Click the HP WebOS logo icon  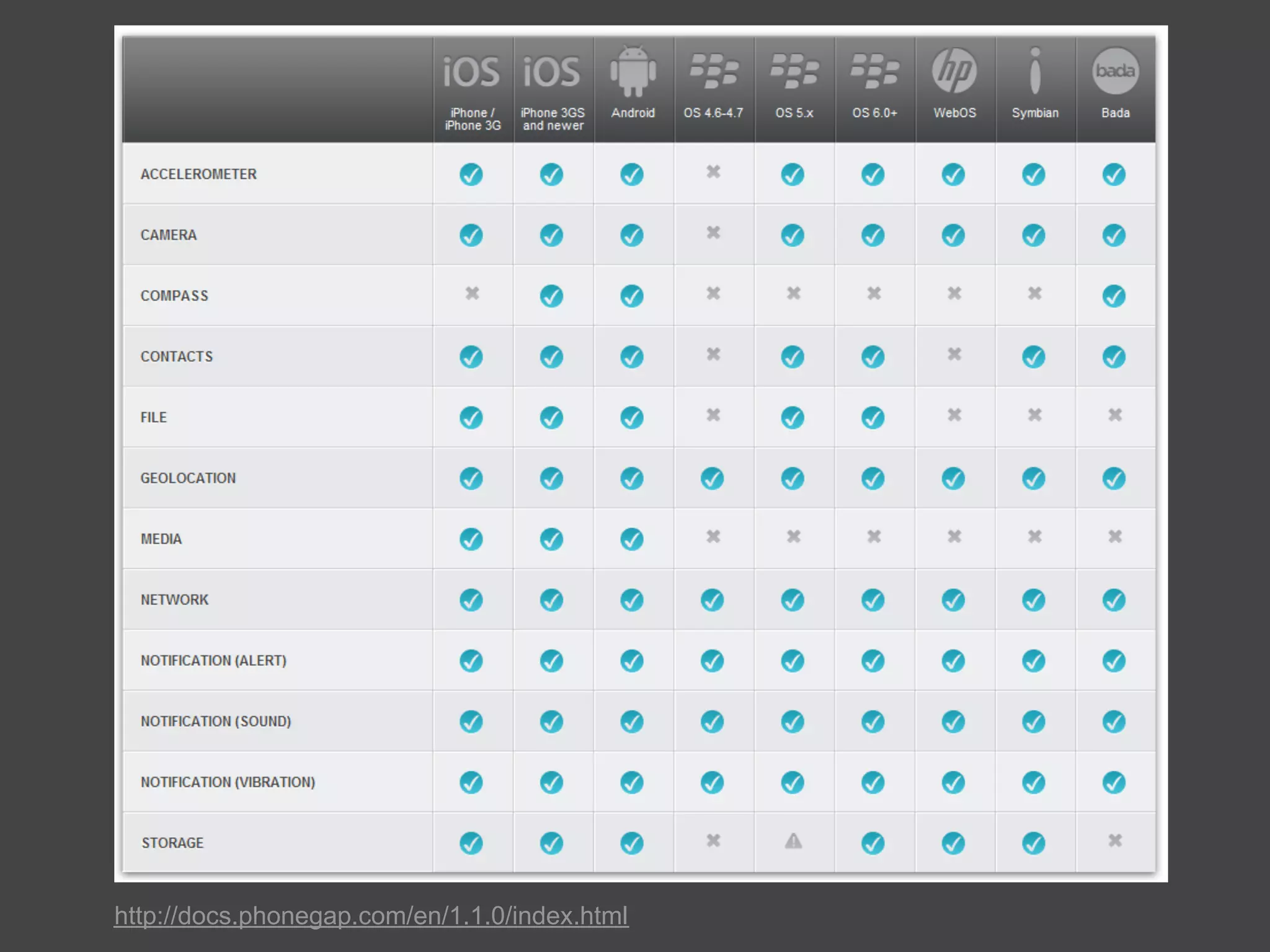954,71
